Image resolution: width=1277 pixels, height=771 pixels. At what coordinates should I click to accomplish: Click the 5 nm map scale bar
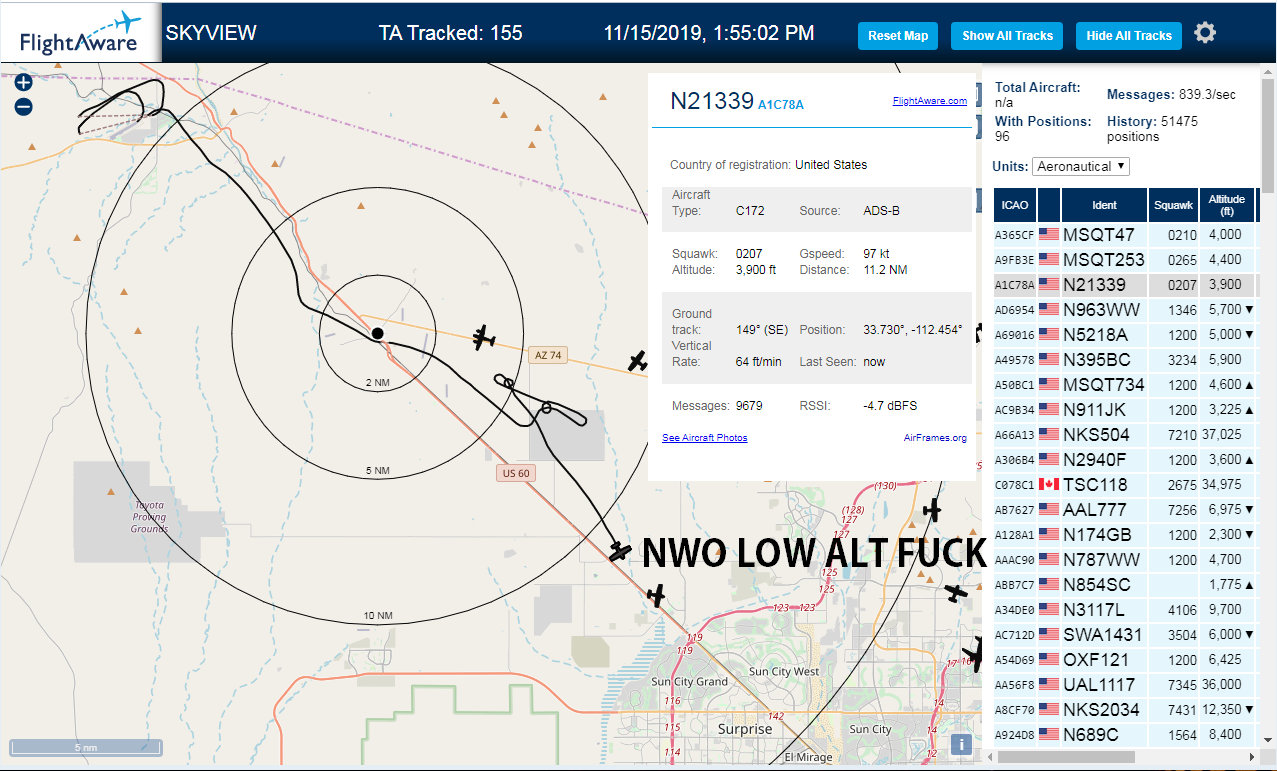tap(86, 747)
